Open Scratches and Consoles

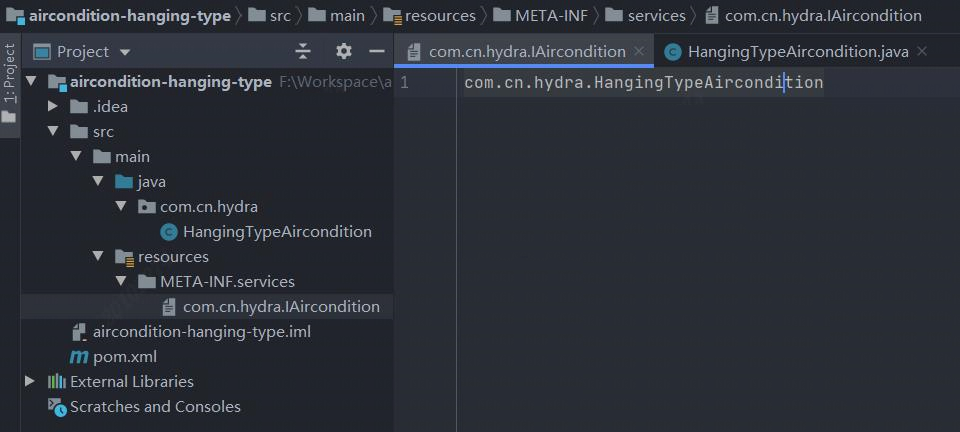point(155,407)
